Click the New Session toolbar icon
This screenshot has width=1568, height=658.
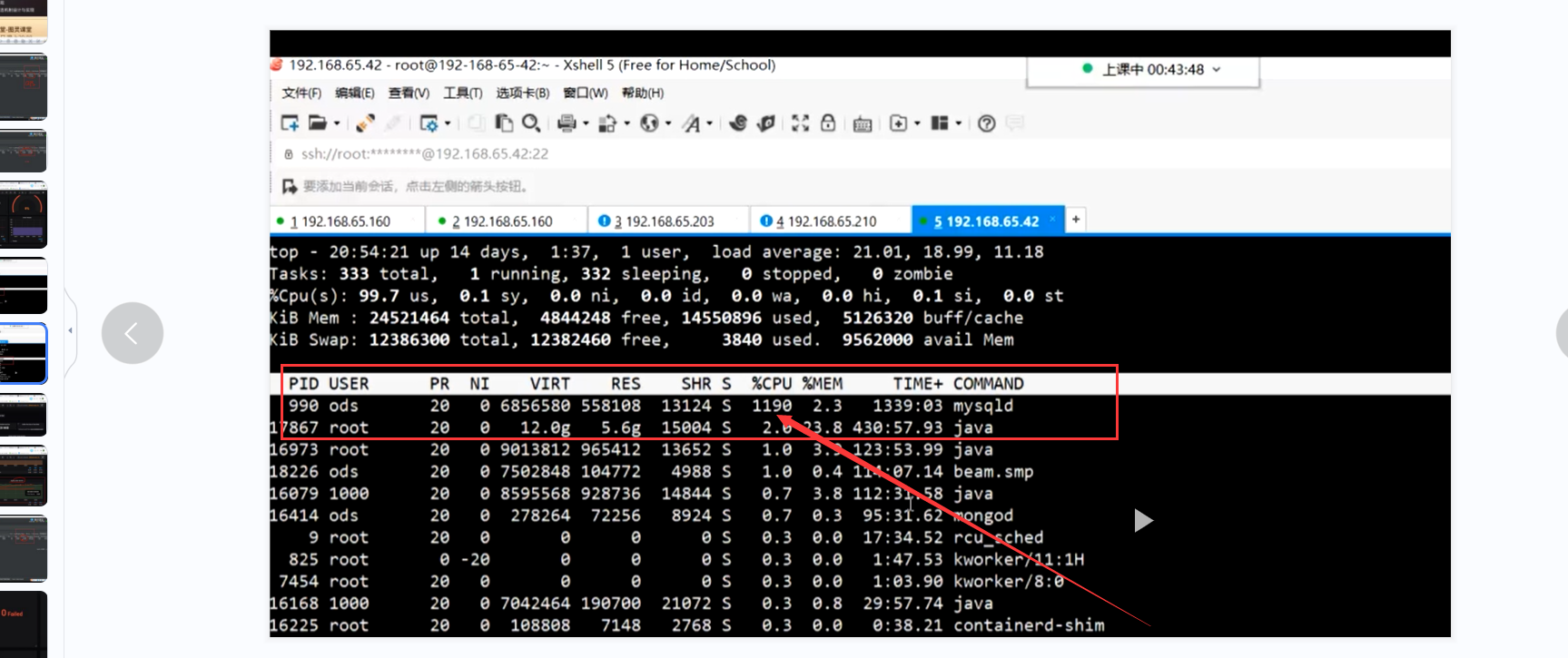tap(290, 123)
